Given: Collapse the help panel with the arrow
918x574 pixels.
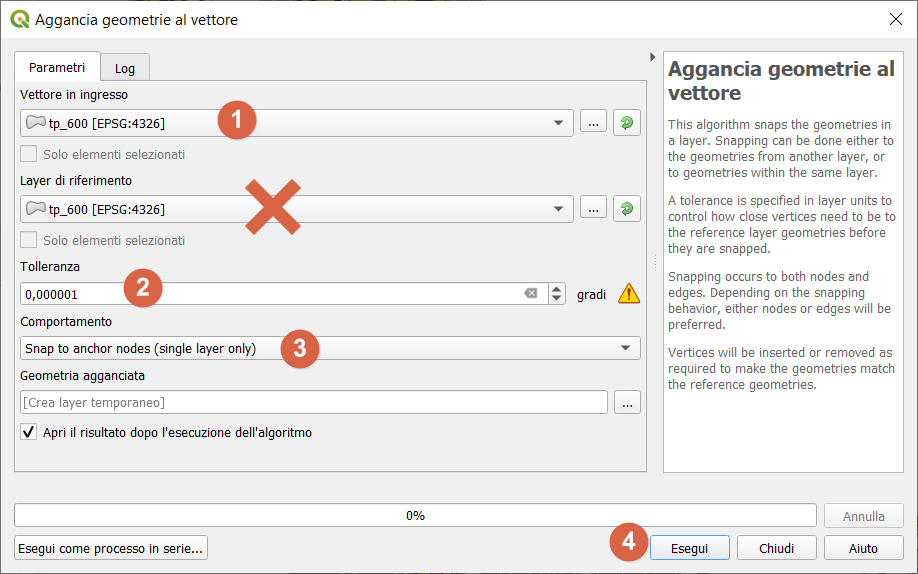Looking at the screenshot, I should (x=653, y=57).
